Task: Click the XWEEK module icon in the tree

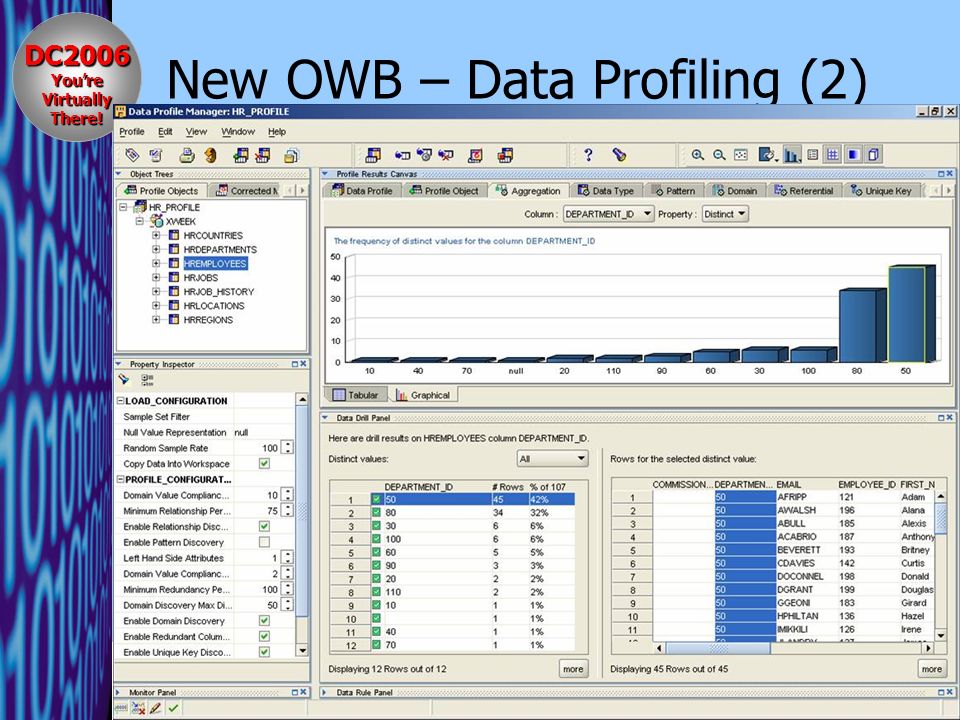Action: click(157, 221)
